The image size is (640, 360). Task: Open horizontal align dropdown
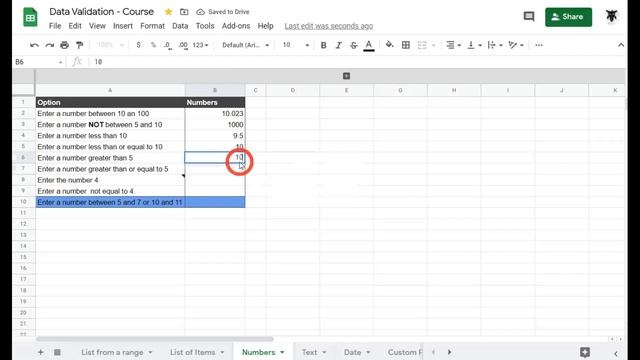[453, 45]
